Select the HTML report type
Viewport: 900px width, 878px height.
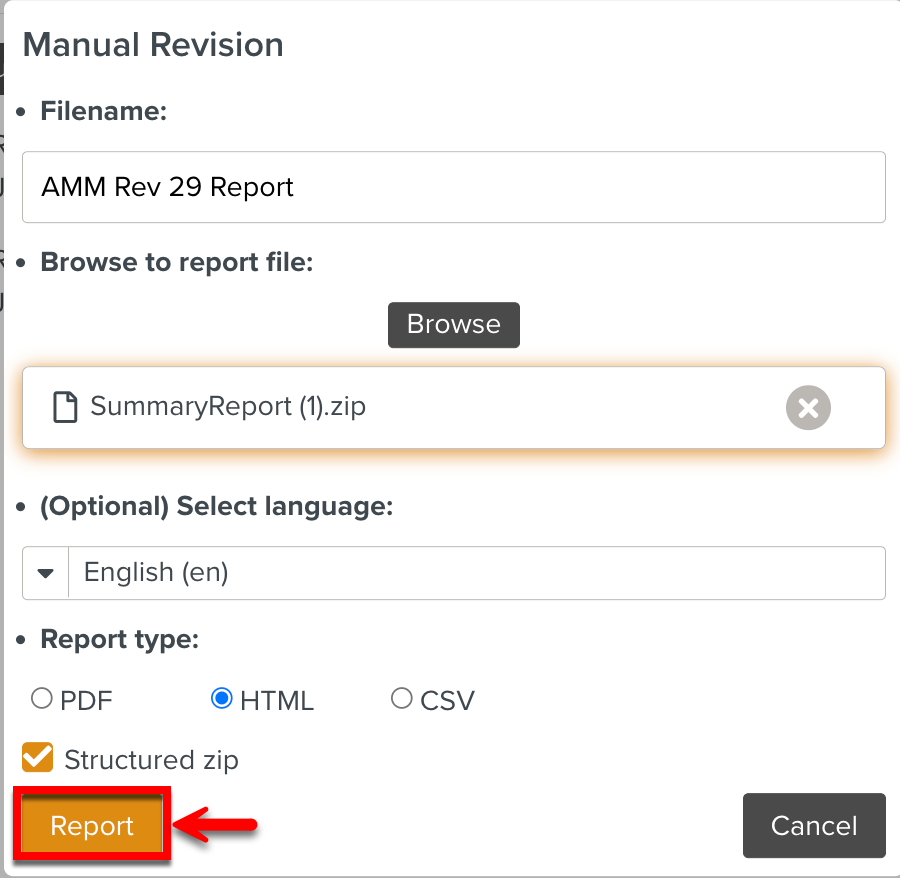[x=222, y=698]
